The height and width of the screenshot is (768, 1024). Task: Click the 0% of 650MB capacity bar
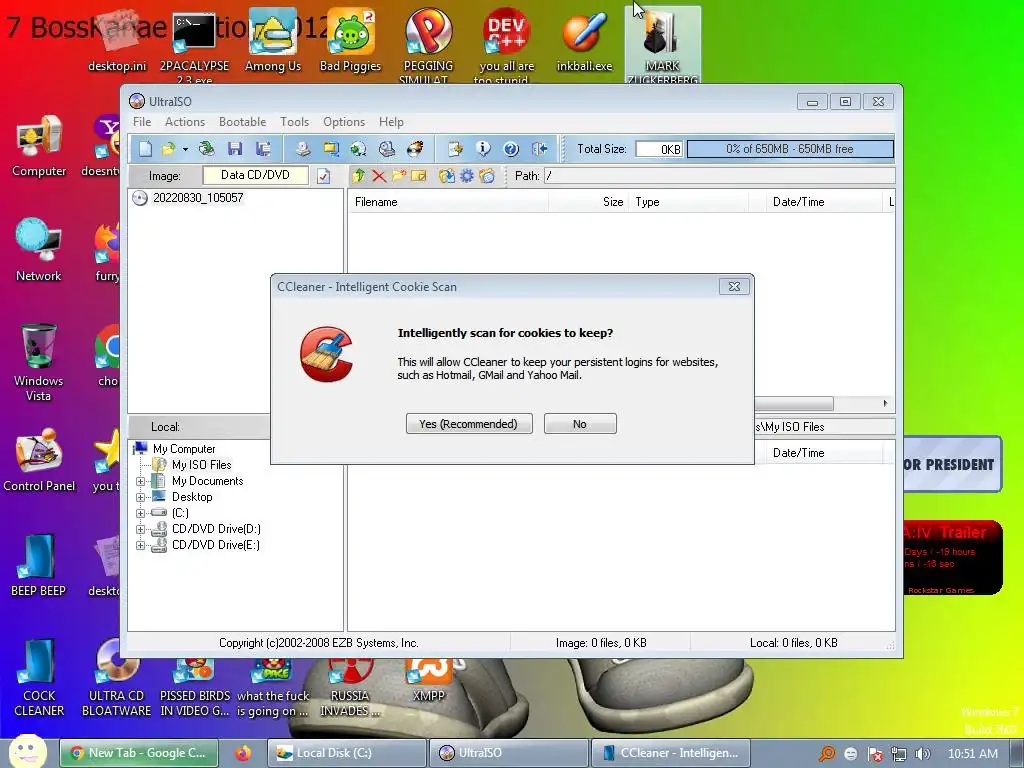tap(790, 149)
